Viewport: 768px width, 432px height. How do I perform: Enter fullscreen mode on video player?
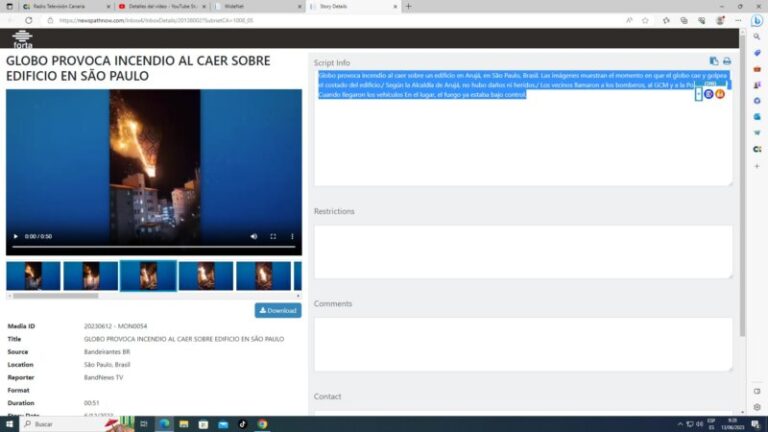273,236
